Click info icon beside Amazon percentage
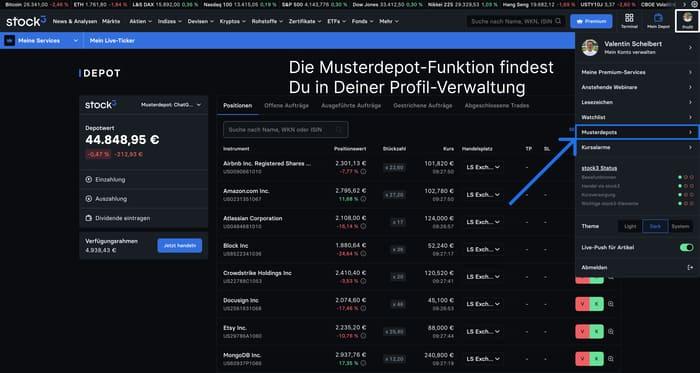The width and height of the screenshot is (700, 373). coord(363,199)
